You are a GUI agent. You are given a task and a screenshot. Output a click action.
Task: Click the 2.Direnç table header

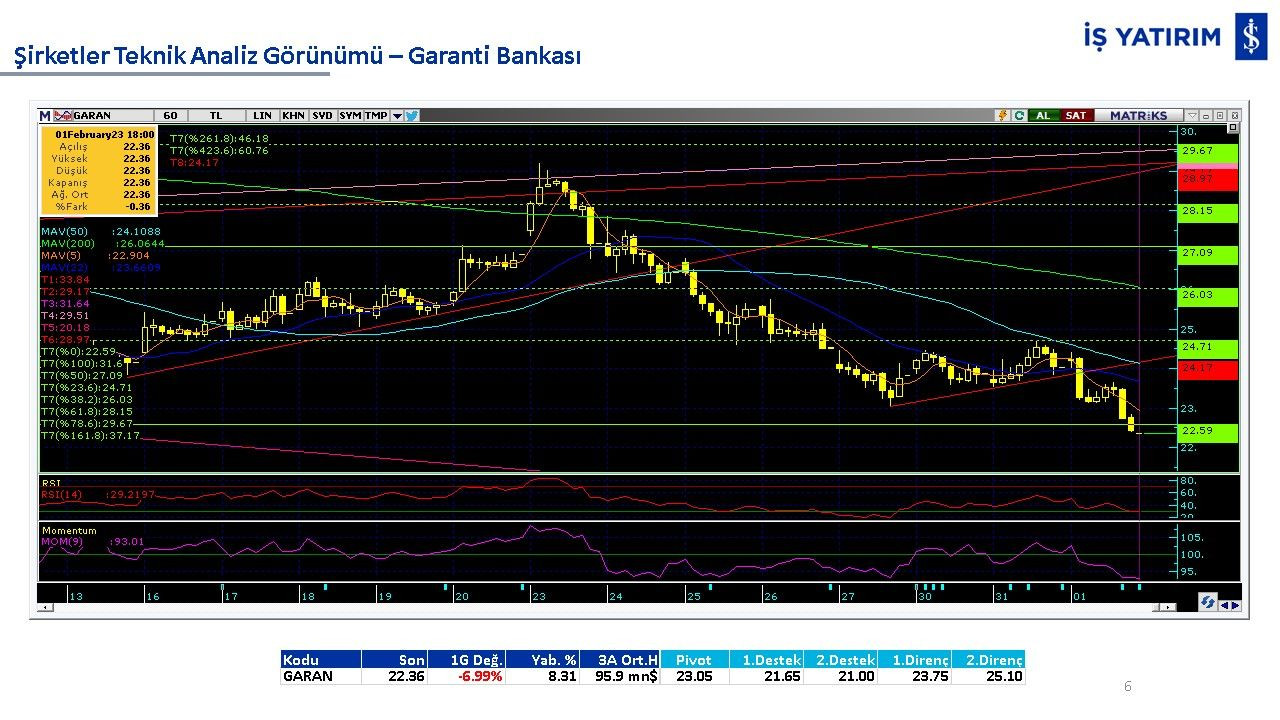pyautogui.click(x=988, y=660)
